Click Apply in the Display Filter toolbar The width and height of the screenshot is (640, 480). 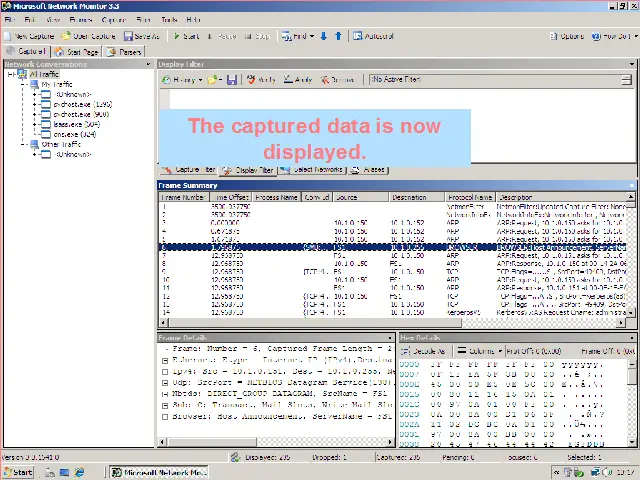point(298,80)
